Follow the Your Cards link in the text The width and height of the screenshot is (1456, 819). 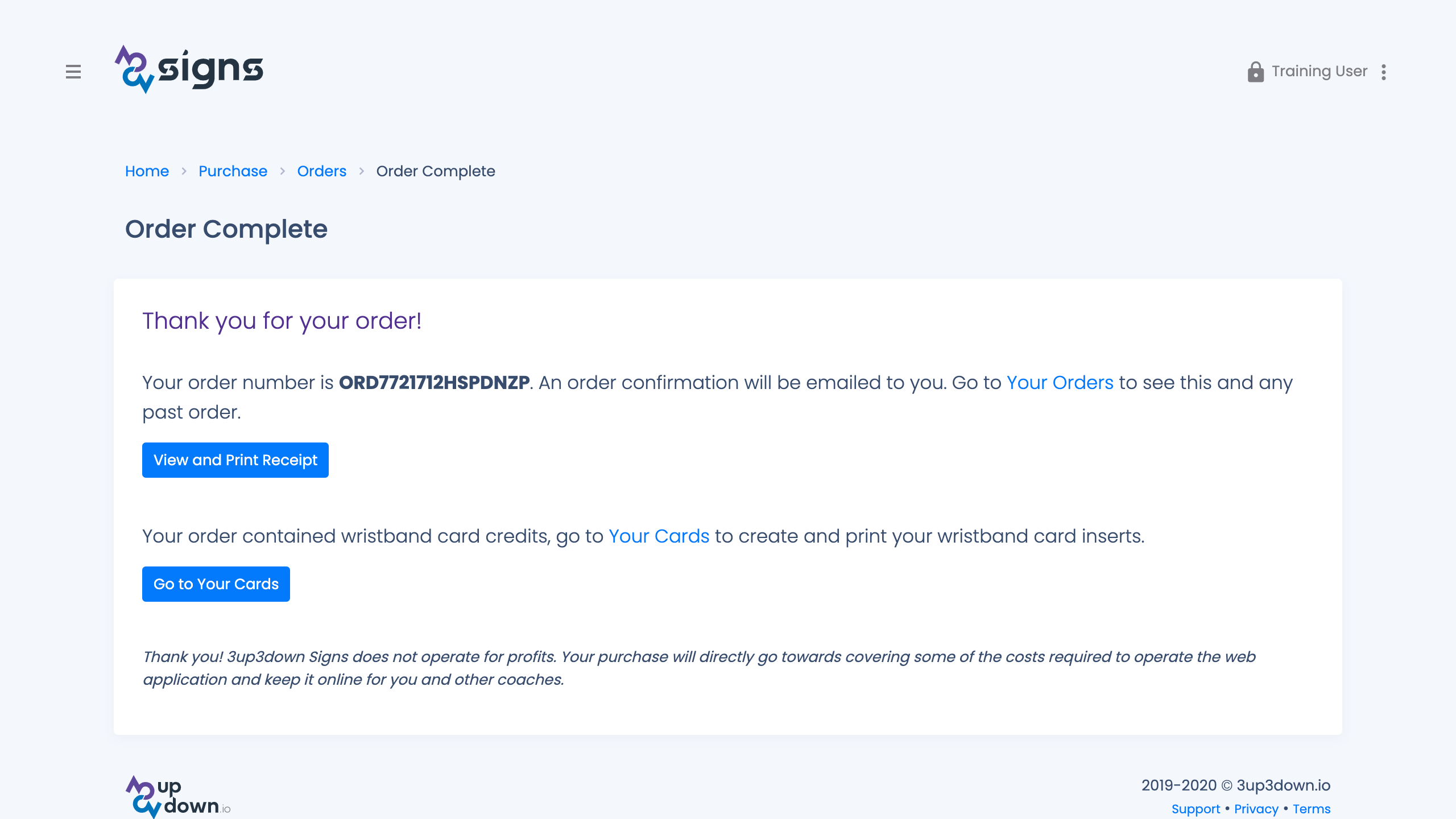pos(659,536)
